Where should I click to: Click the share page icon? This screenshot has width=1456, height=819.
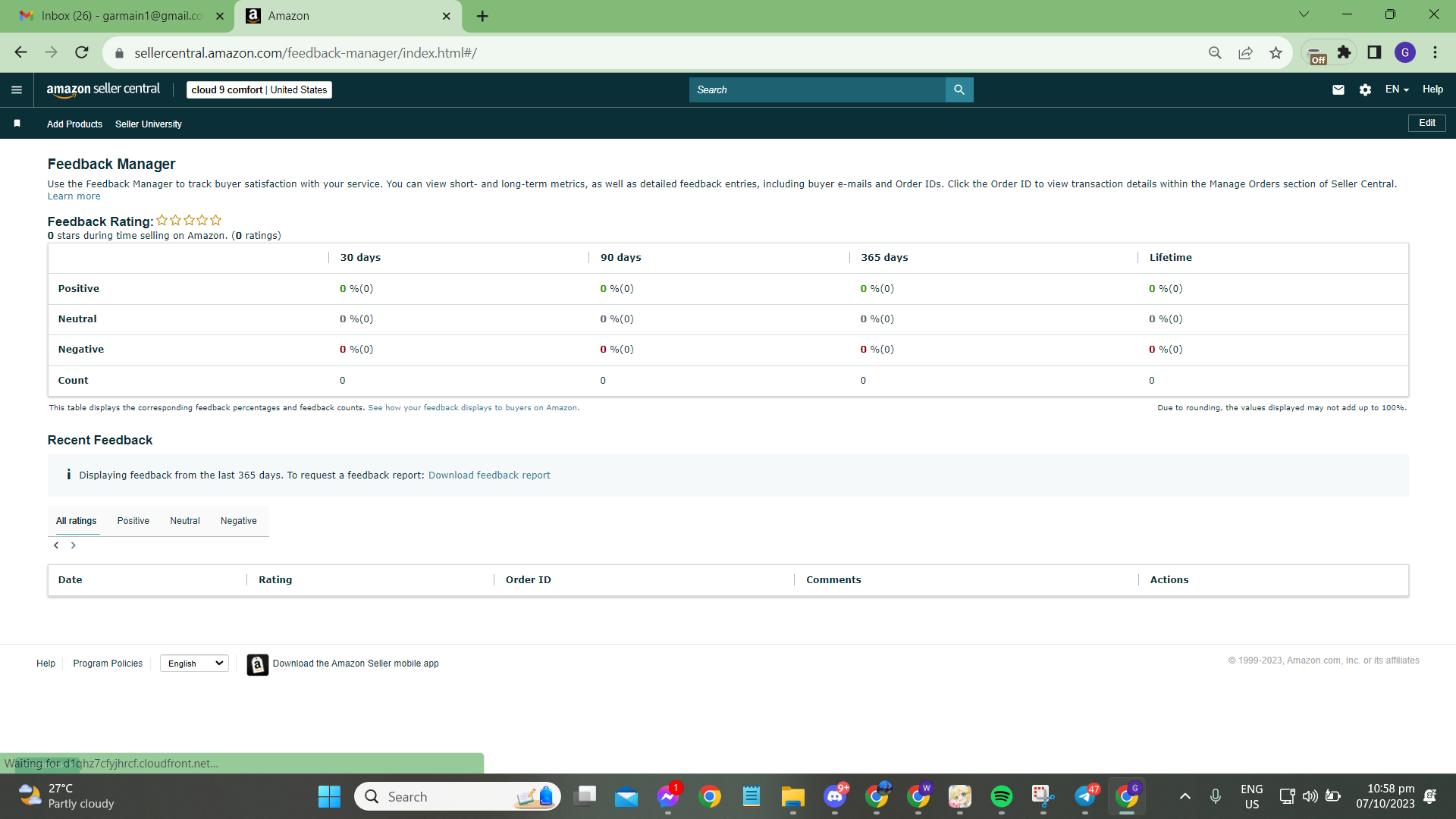(1245, 52)
